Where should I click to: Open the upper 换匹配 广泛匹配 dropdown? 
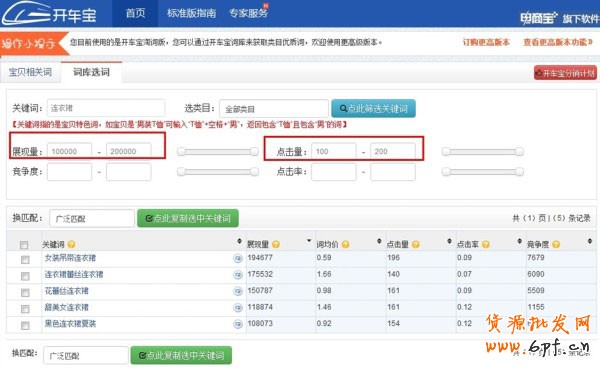click(x=92, y=218)
